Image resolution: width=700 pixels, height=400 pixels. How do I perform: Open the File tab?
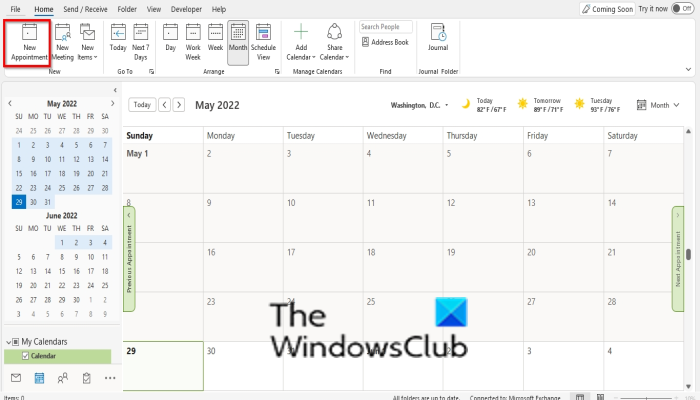point(16,9)
